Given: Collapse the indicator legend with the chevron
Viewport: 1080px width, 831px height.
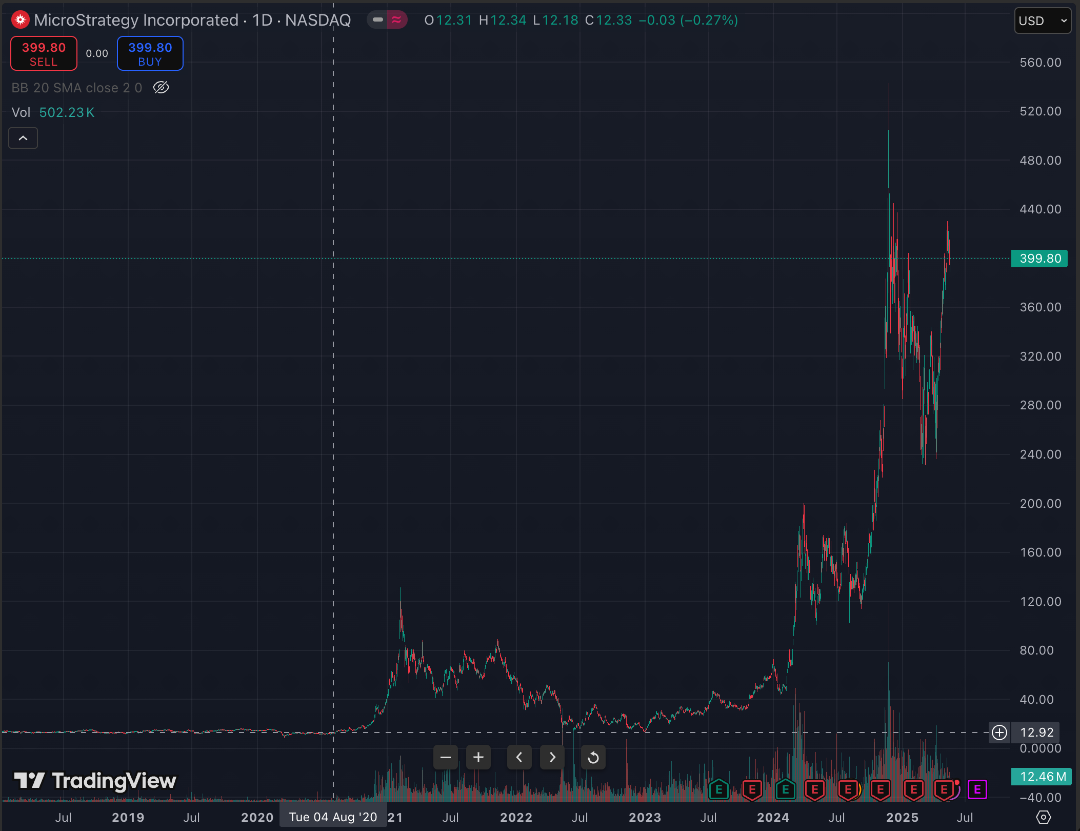Looking at the screenshot, I should [23, 138].
